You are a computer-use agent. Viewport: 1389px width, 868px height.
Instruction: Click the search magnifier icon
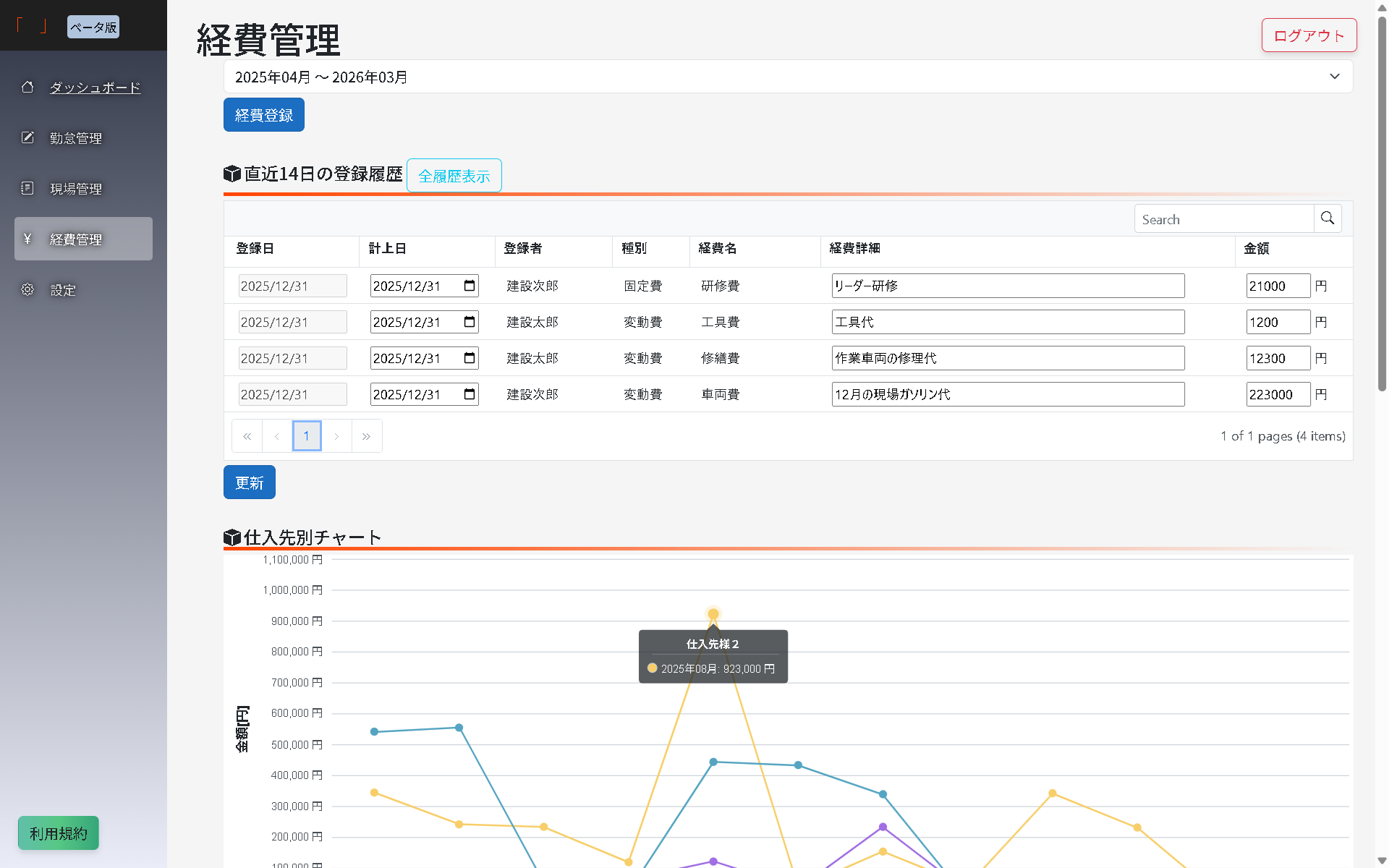point(1328,218)
